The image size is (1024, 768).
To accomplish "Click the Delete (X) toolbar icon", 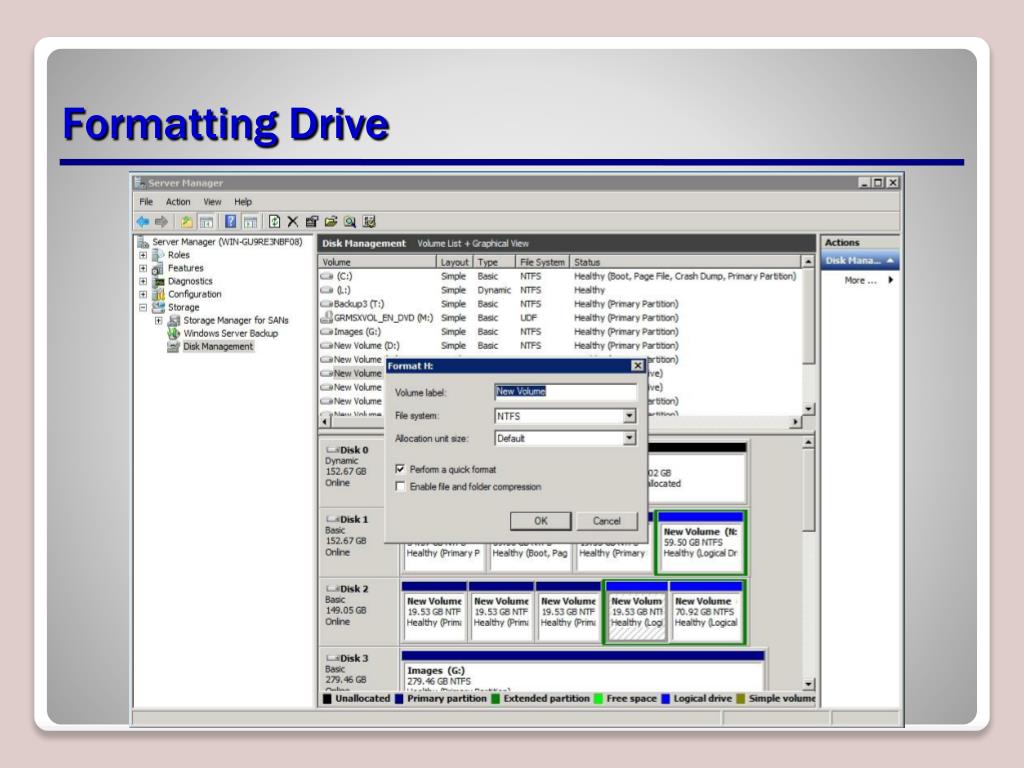I will coord(293,222).
